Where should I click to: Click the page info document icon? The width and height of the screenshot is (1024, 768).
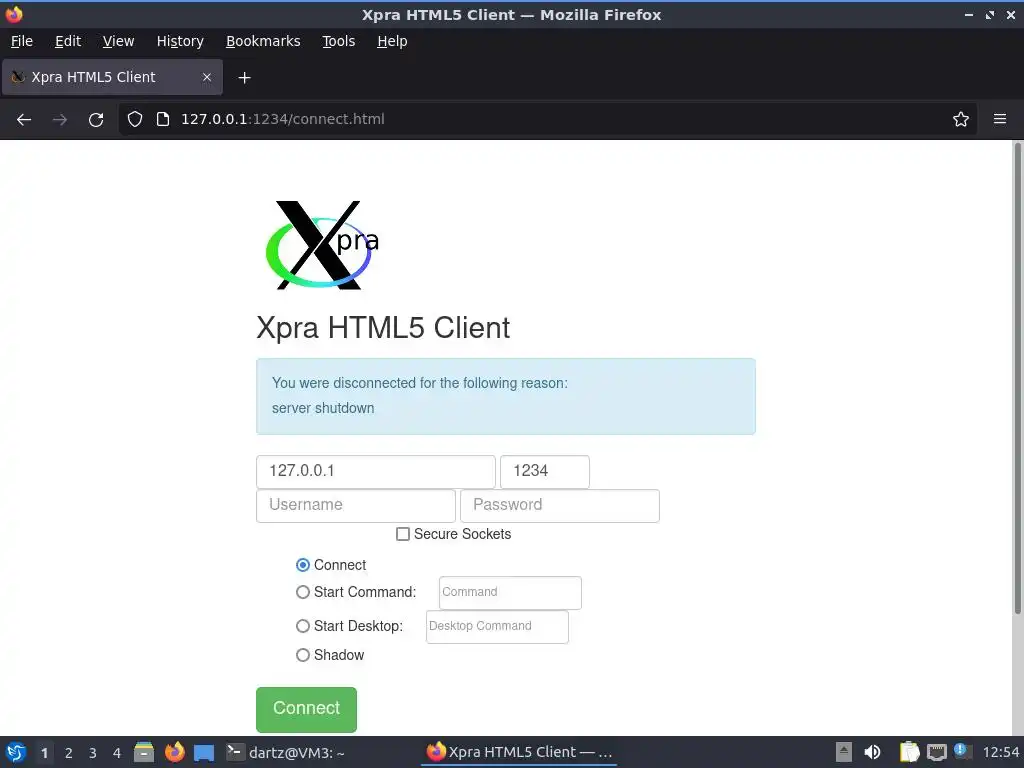(x=163, y=119)
